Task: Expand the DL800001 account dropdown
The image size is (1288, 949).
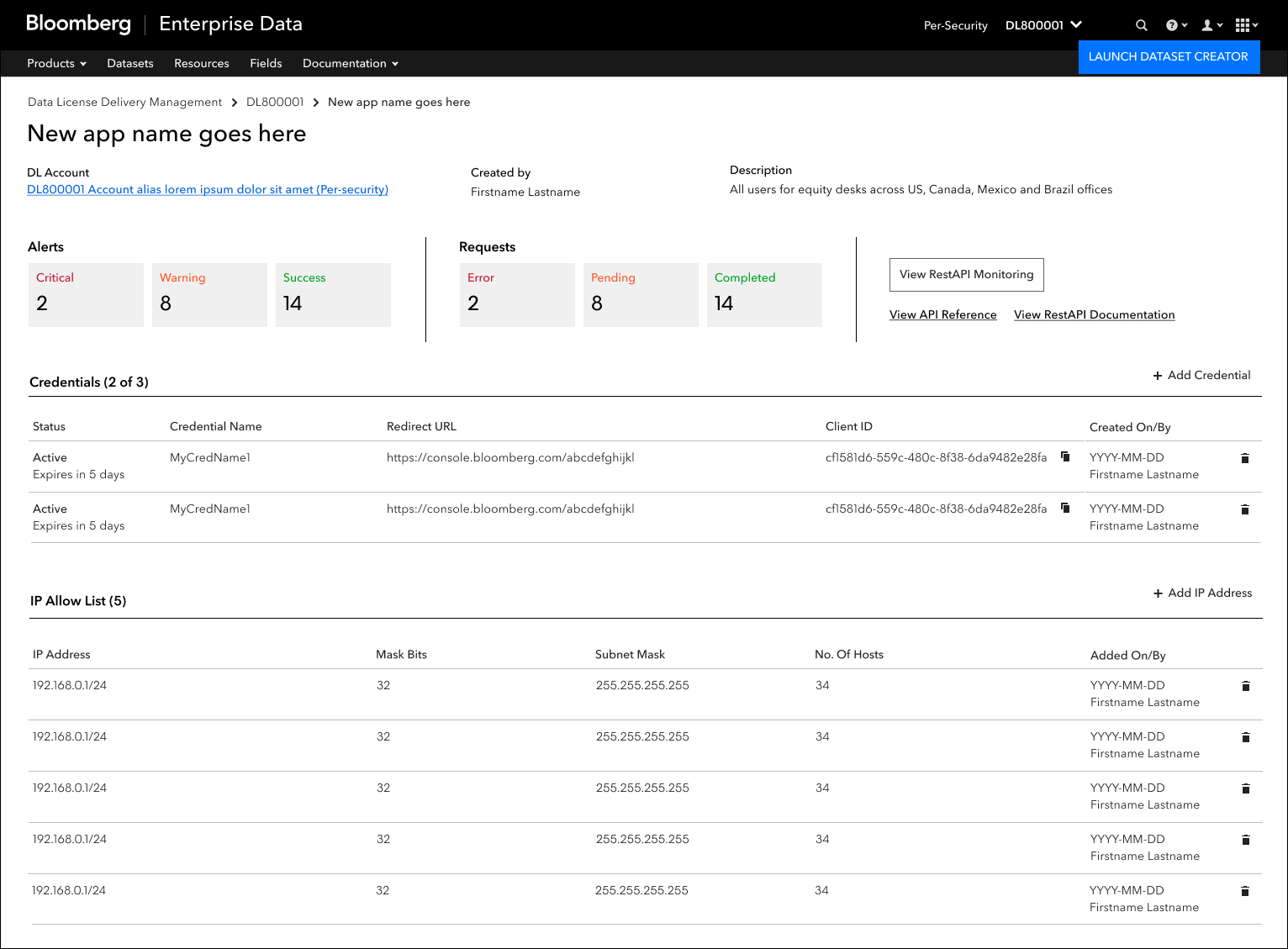Action: point(1043,25)
